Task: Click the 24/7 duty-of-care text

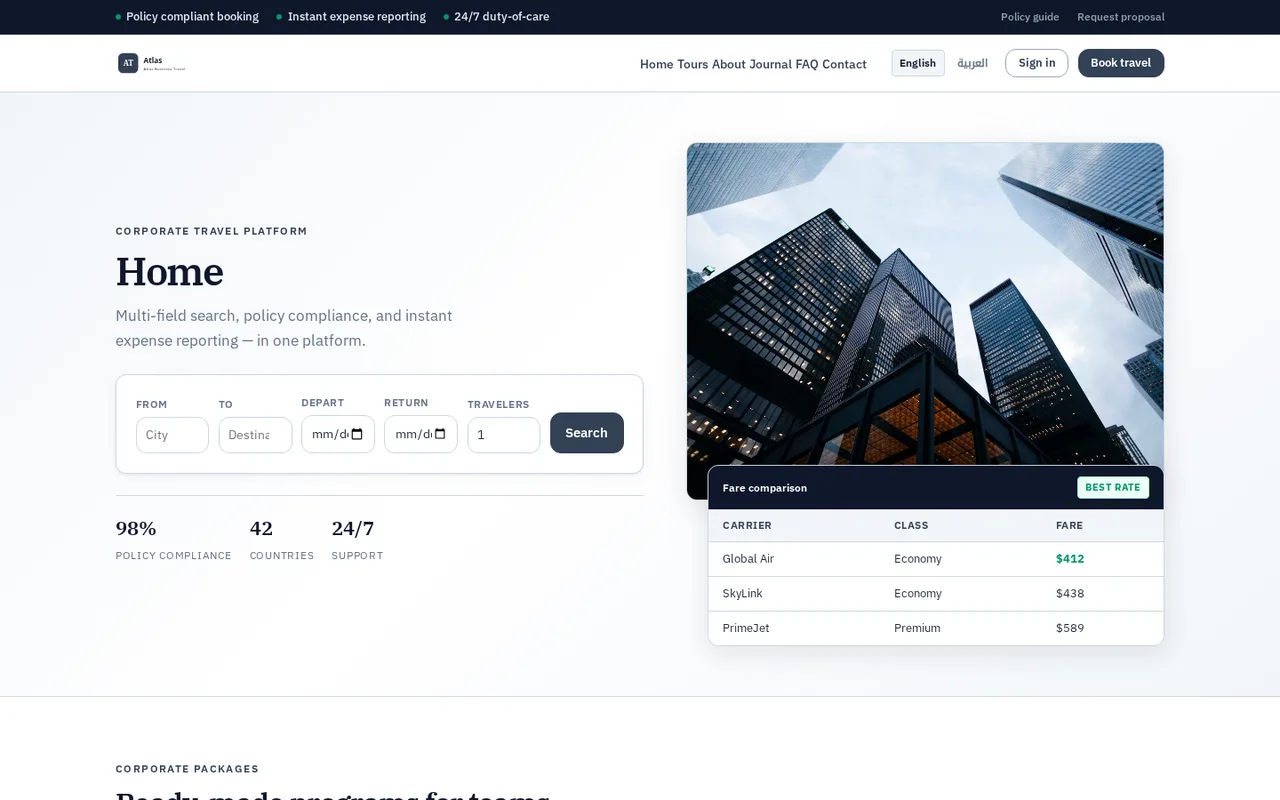Action: tap(502, 17)
